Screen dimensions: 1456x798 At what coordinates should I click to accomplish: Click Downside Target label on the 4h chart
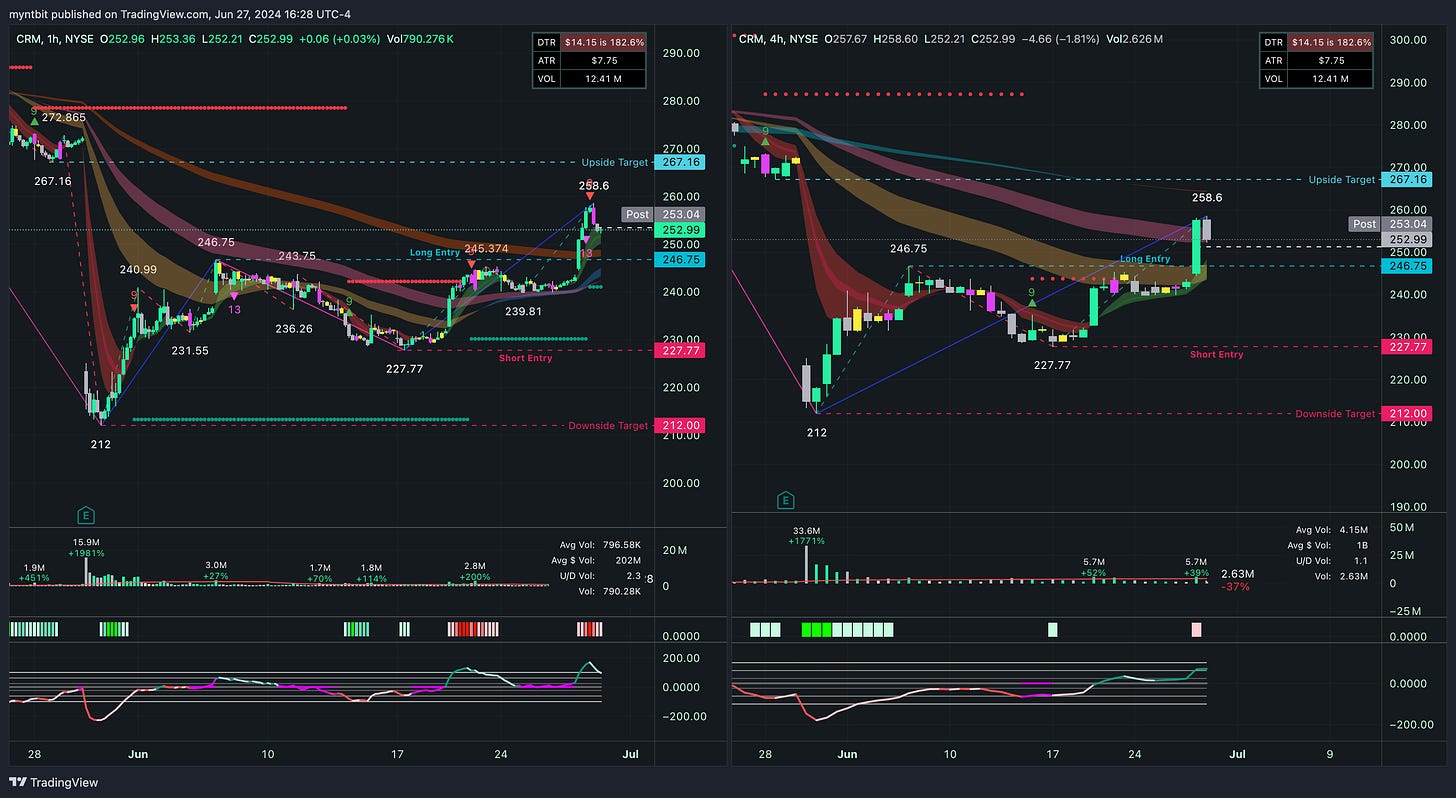(1335, 414)
